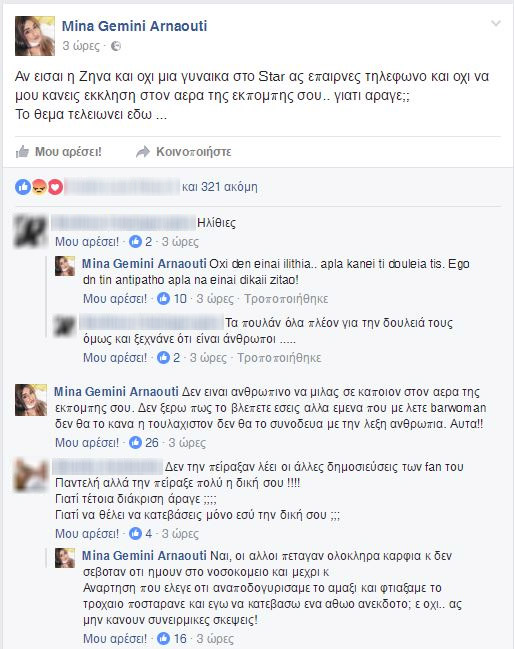Image resolution: width=514 pixels, height=649 pixels.
Task: View the 2 likes on 'Ηλίθιες' comment
Action: [x=141, y=242]
